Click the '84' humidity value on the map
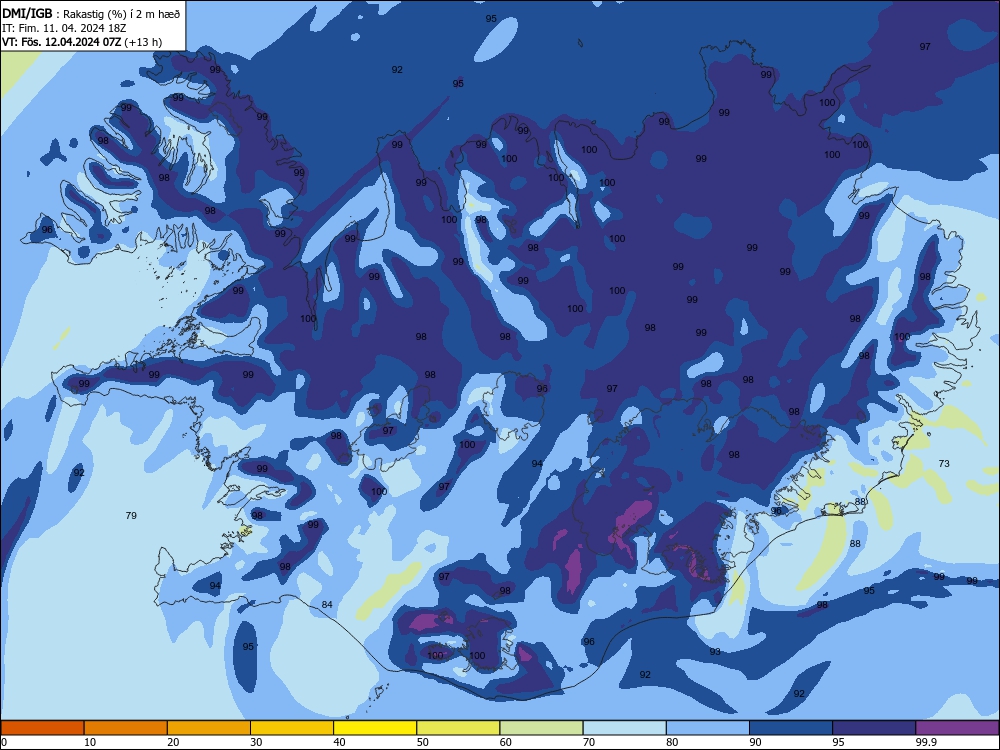Viewport: 1000px width, 750px height. click(327, 604)
